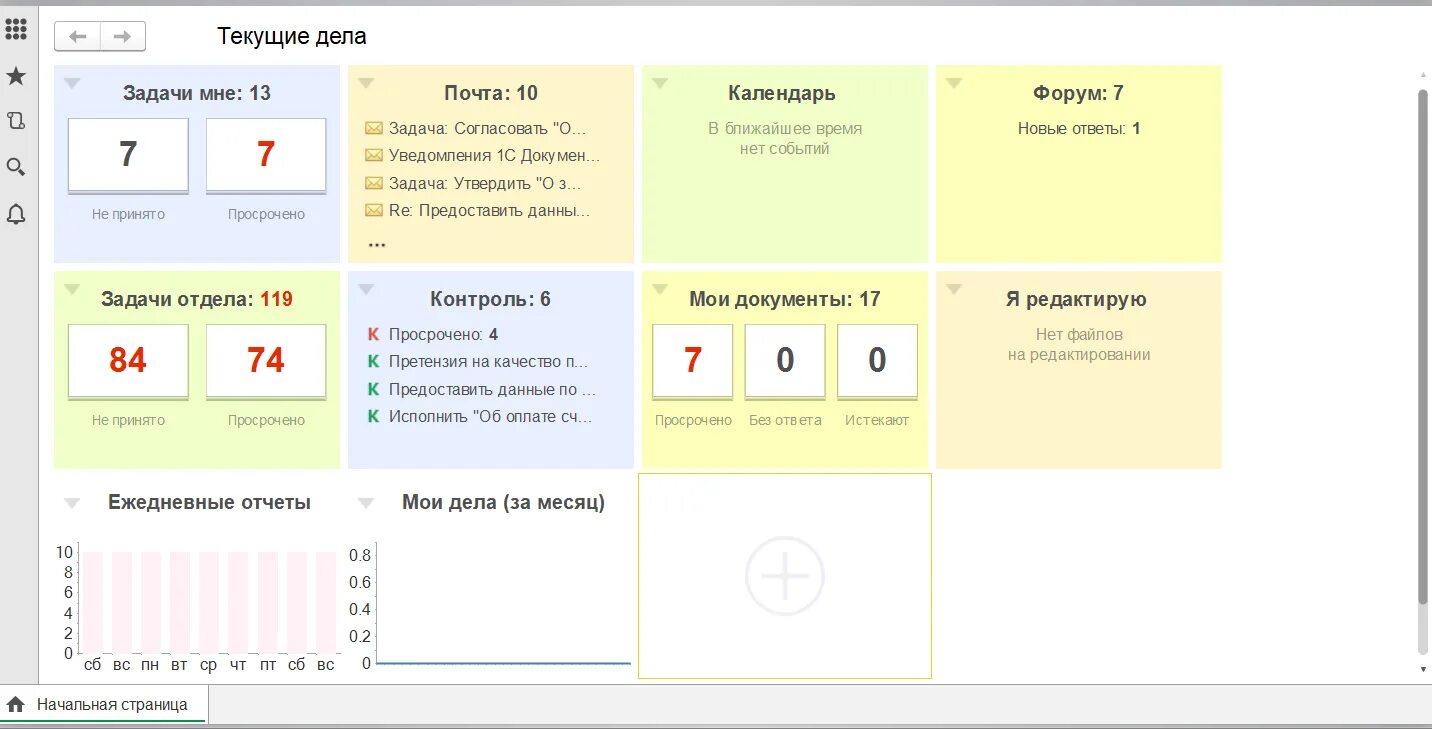Open the Форум: 7 header
This screenshot has height=729, width=1432.
click(x=1078, y=93)
